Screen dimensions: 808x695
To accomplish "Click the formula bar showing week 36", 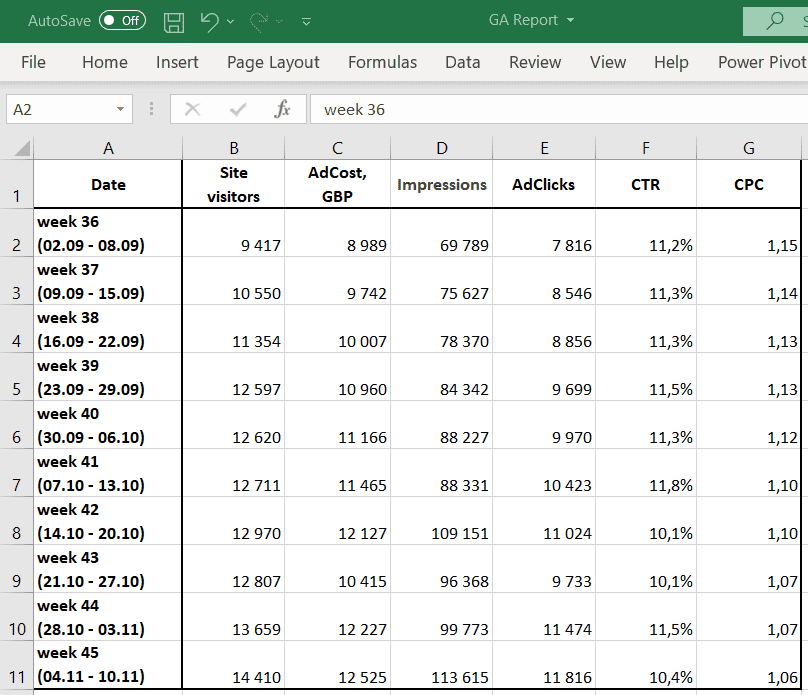I will 559,109.
